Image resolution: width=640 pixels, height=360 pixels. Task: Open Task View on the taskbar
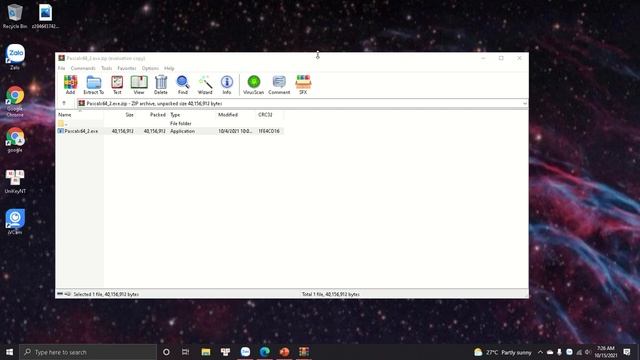186,352
